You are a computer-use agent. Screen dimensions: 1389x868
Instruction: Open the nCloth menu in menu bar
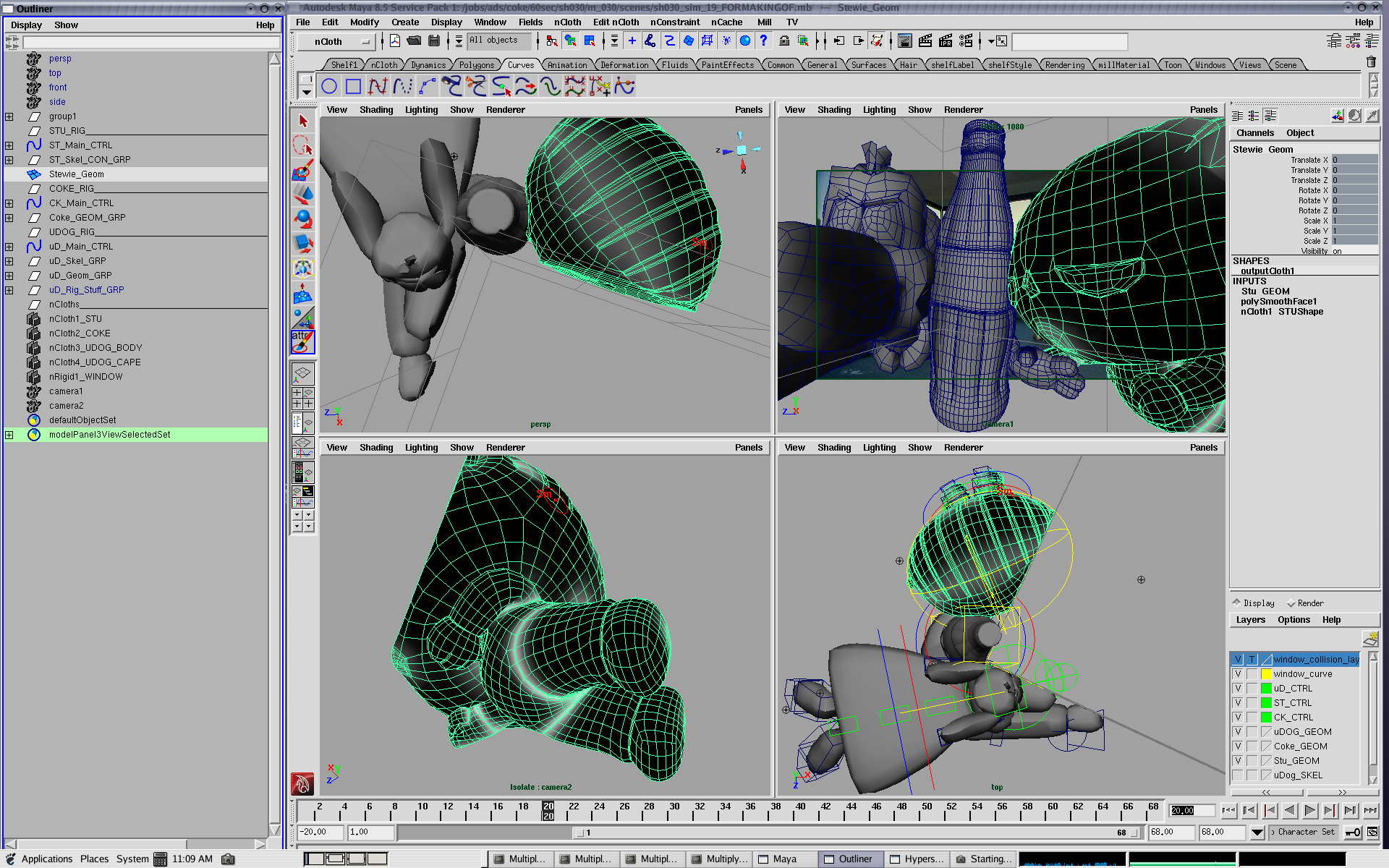pos(567,22)
